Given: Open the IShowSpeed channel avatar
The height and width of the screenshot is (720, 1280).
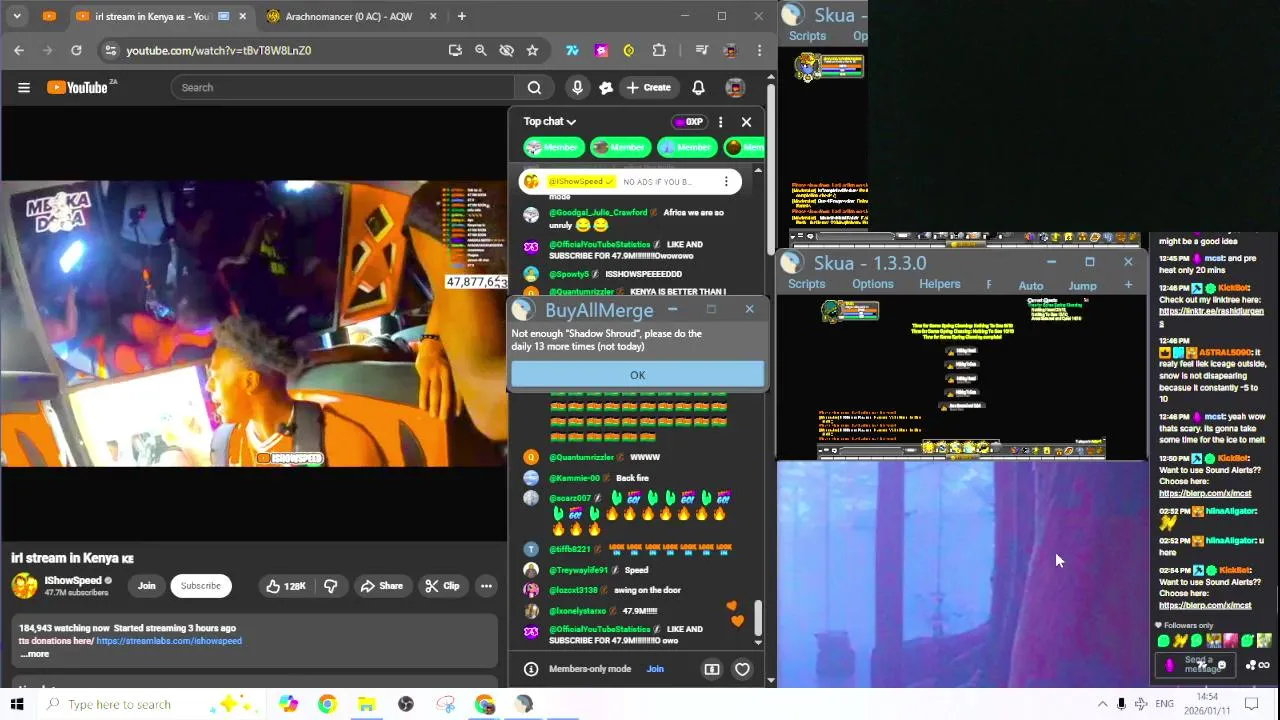Looking at the screenshot, I should [25, 586].
